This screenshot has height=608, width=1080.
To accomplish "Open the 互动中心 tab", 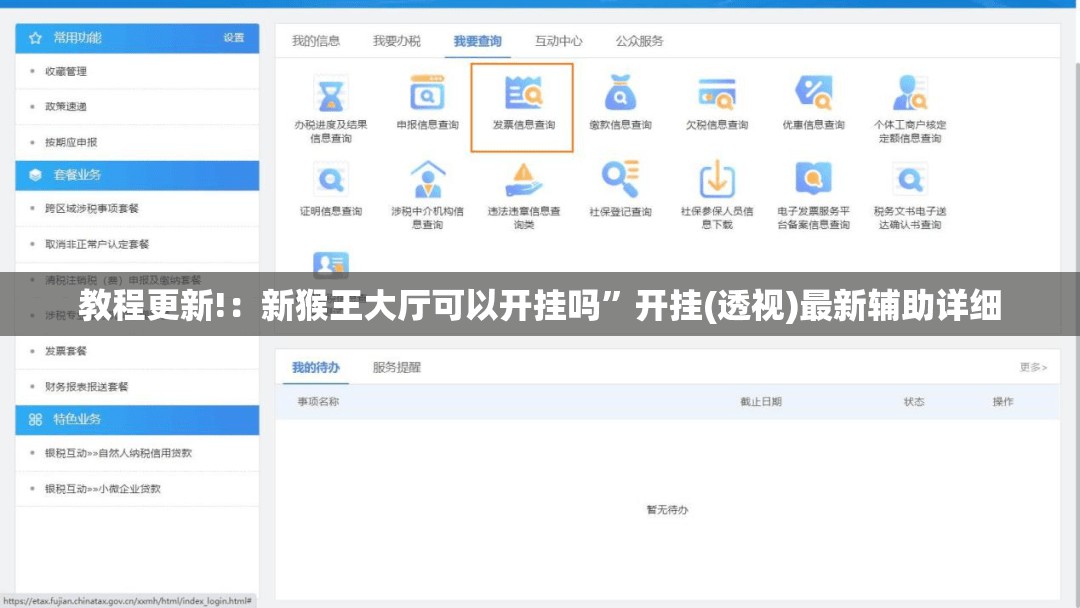I will point(559,41).
